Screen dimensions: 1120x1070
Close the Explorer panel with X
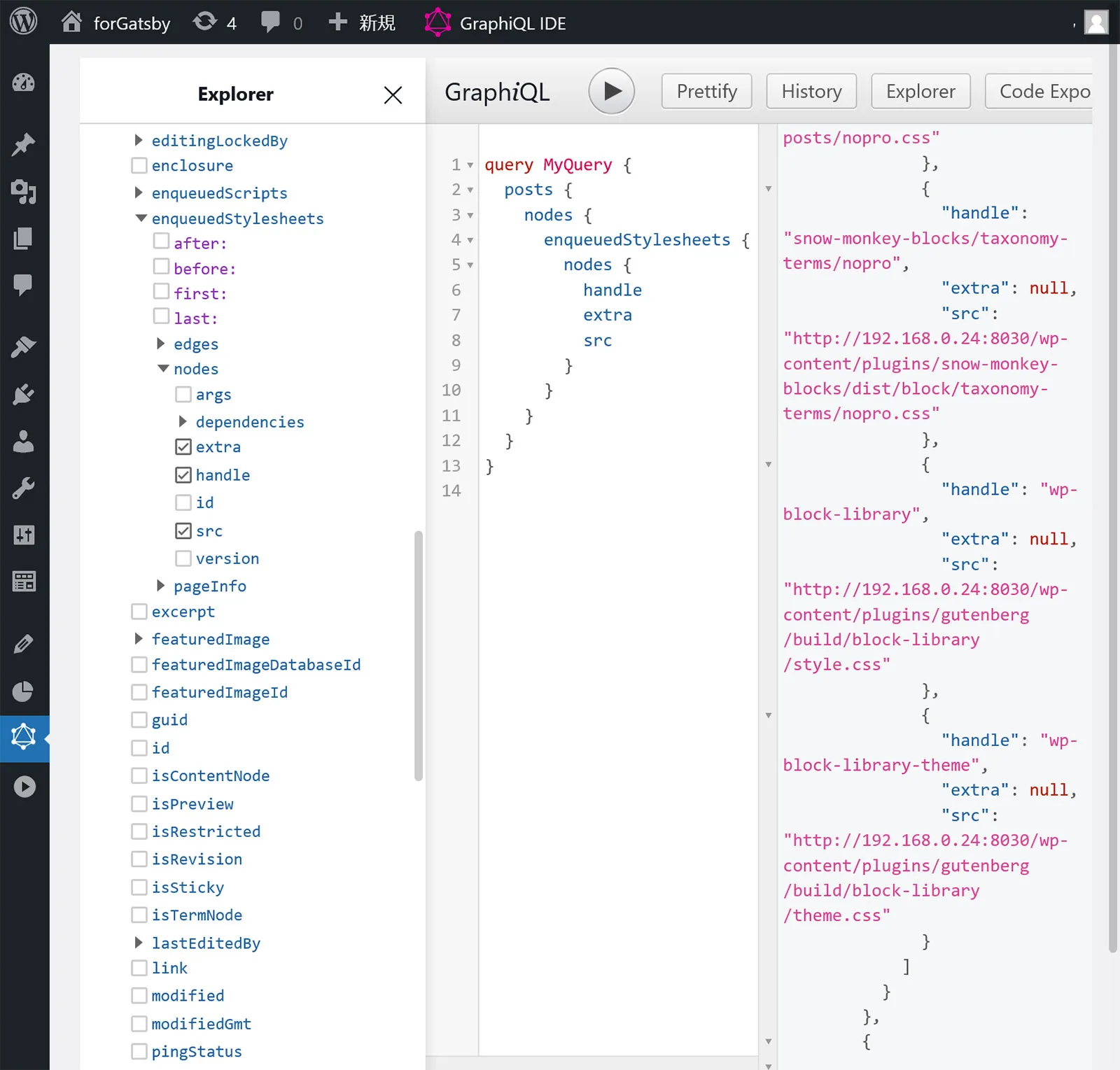393,95
